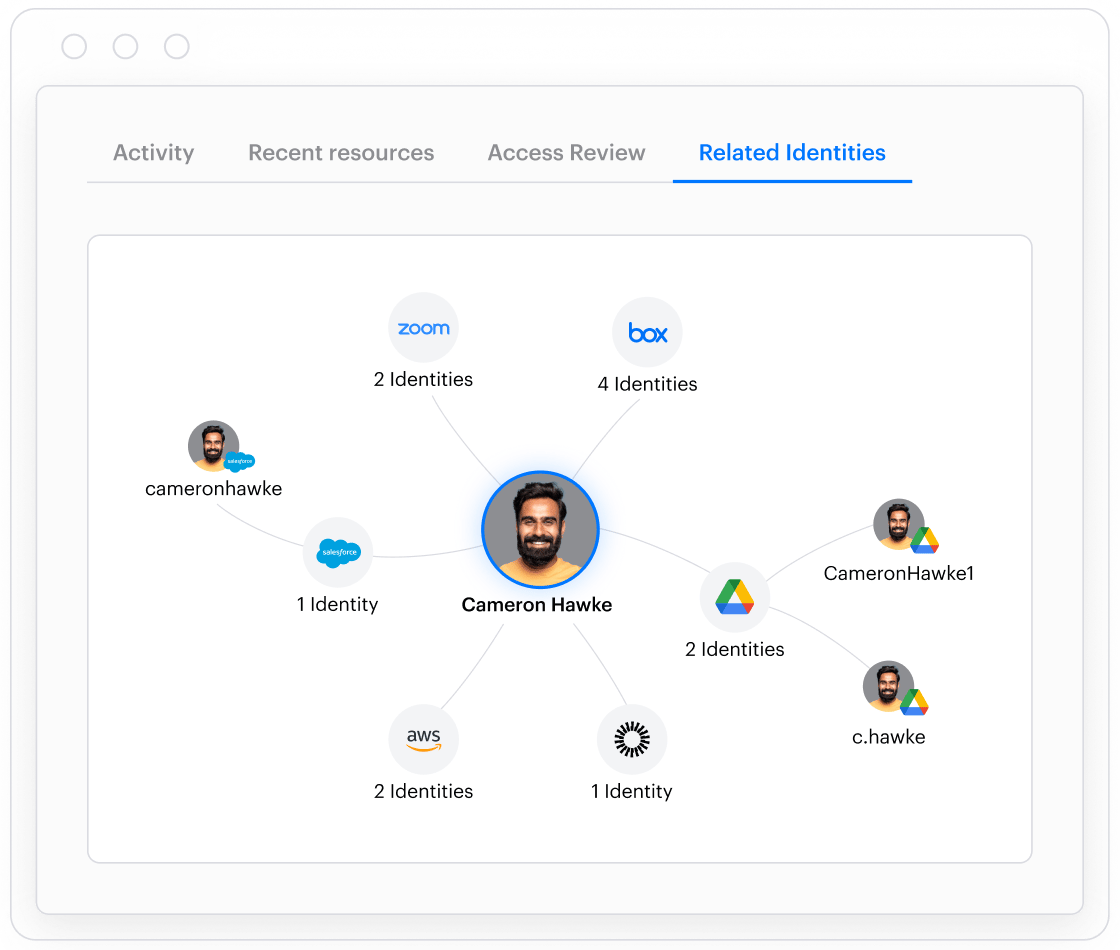The height and width of the screenshot is (950, 1120).
Task: Click the Related Identities tab
Action: (792, 153)
